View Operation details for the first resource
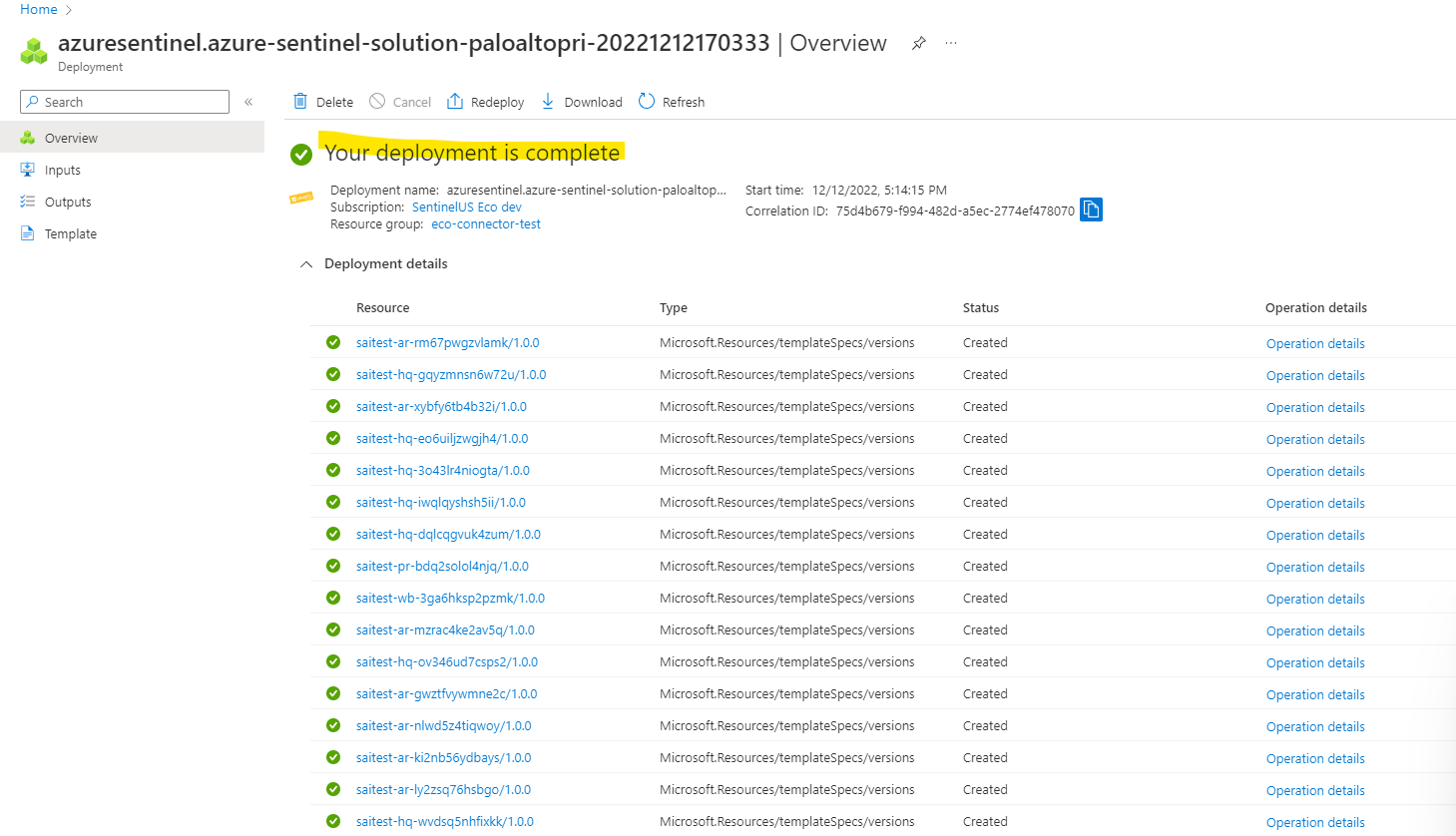 pos(1314,342)
